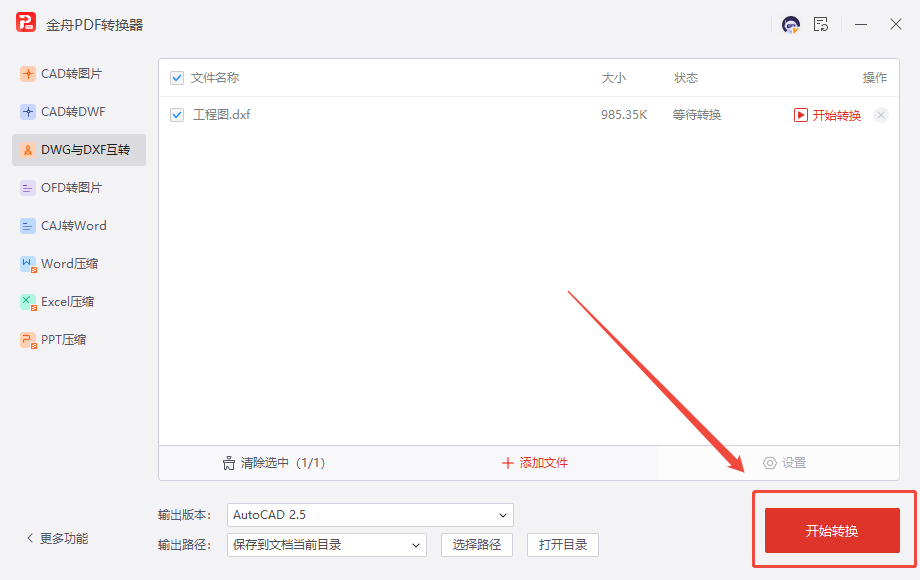Image resolution: width=920 pixels, height=580 pixels.
Task: Click the 金舟PDF转换器 window title
Action: pyautogui.click(x=94, y=25)
